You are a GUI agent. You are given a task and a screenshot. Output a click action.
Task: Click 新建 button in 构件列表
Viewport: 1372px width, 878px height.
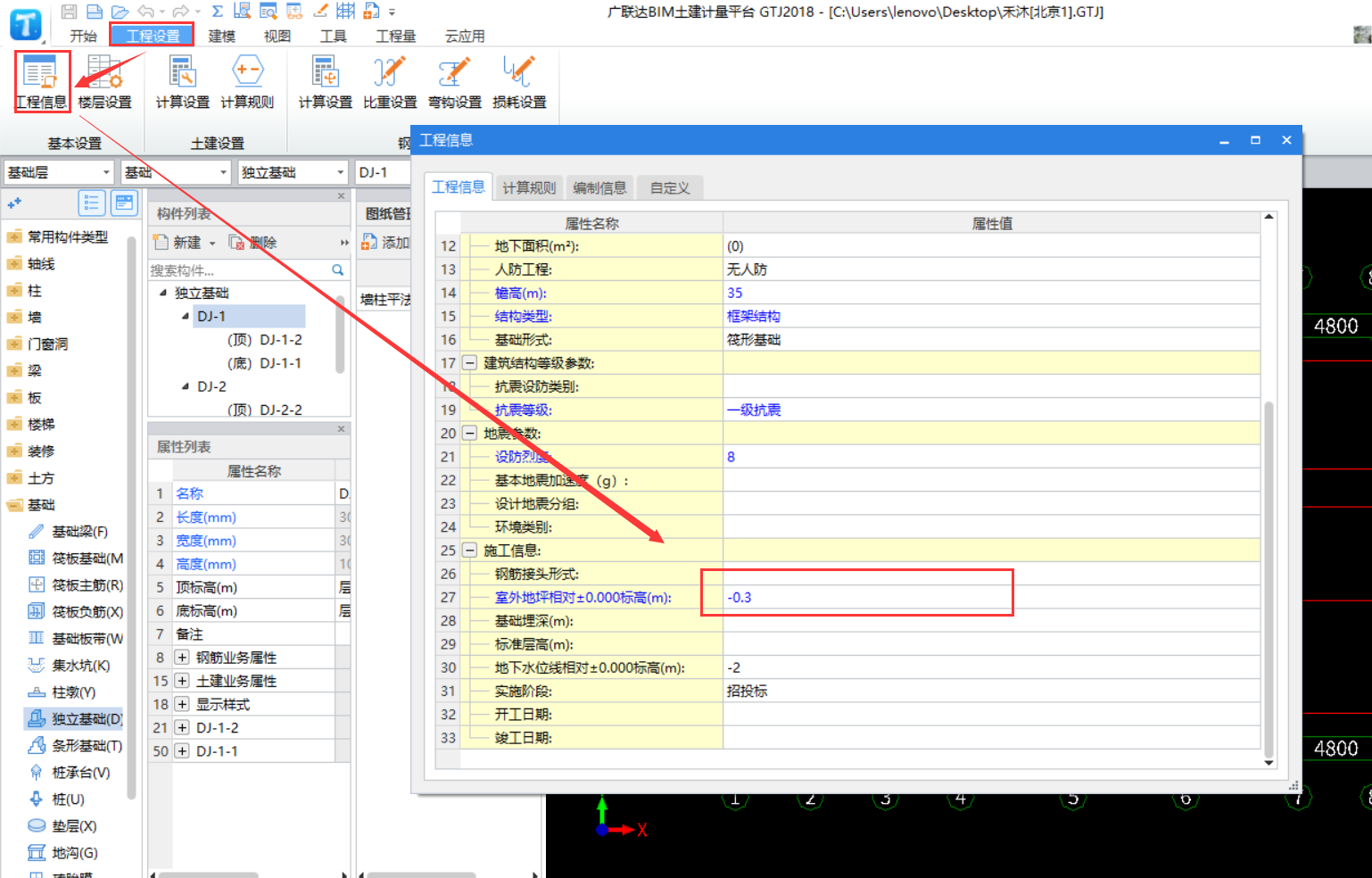(178, 243)
